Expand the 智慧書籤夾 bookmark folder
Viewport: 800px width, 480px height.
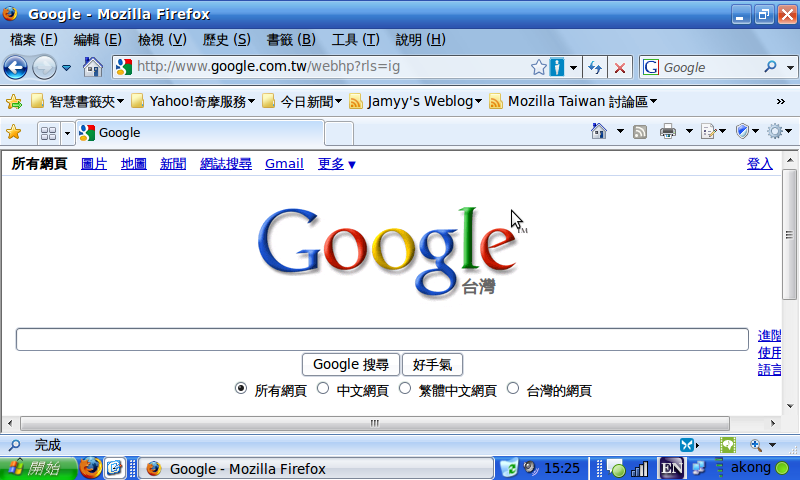pos(78,102)
